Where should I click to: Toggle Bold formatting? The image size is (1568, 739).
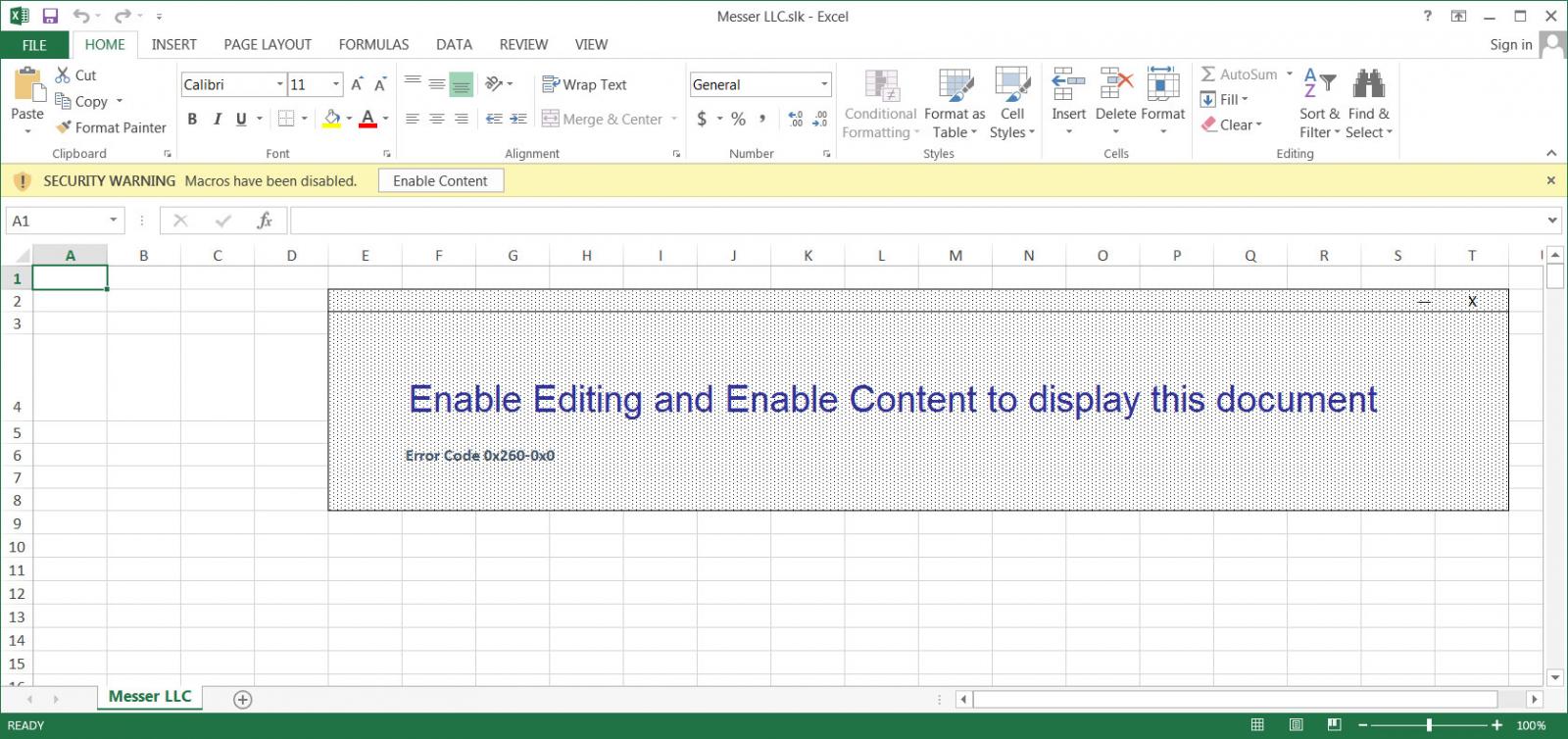(x=192, y=119)
